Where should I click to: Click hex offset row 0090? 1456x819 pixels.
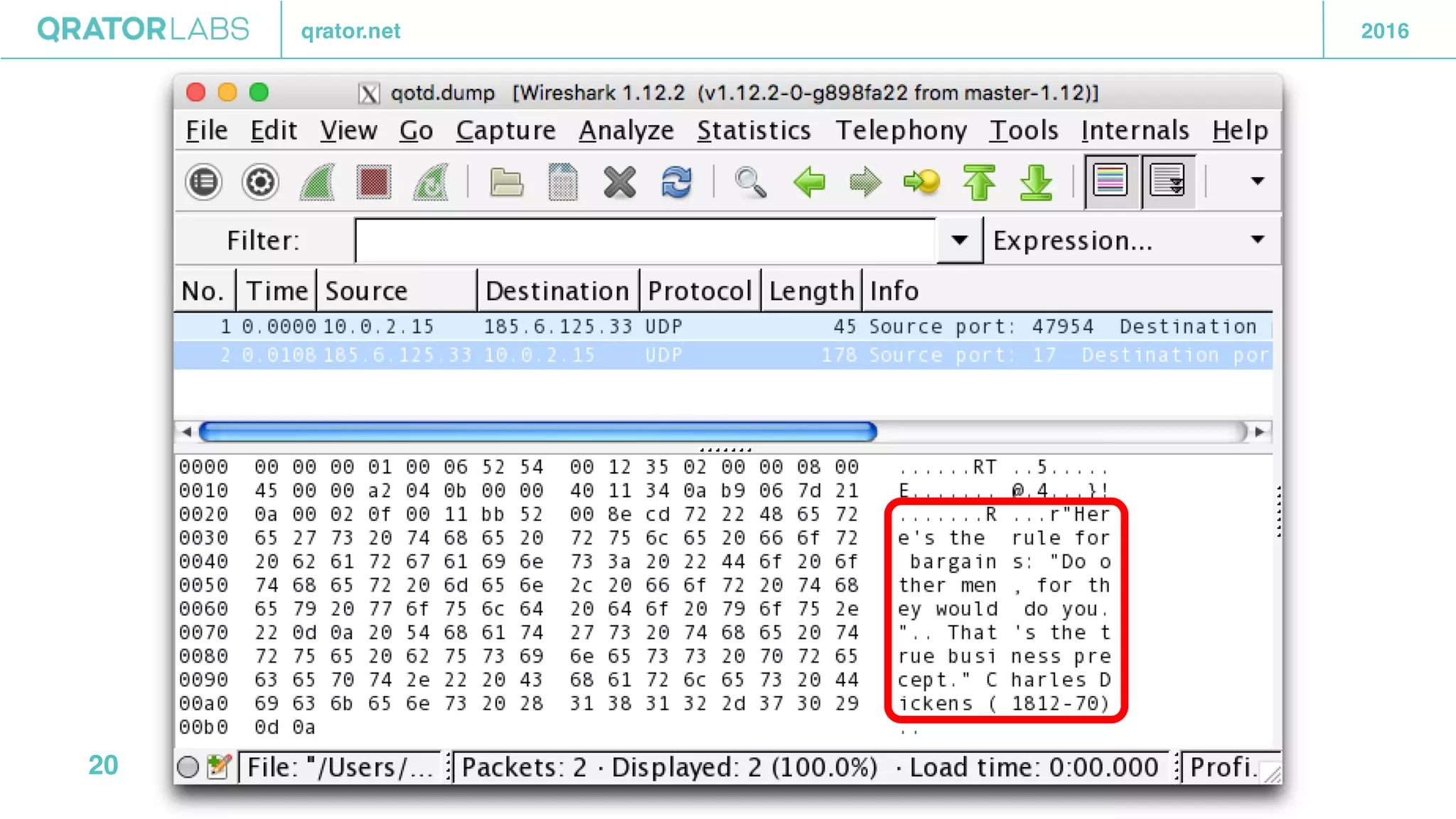point(203,680)
